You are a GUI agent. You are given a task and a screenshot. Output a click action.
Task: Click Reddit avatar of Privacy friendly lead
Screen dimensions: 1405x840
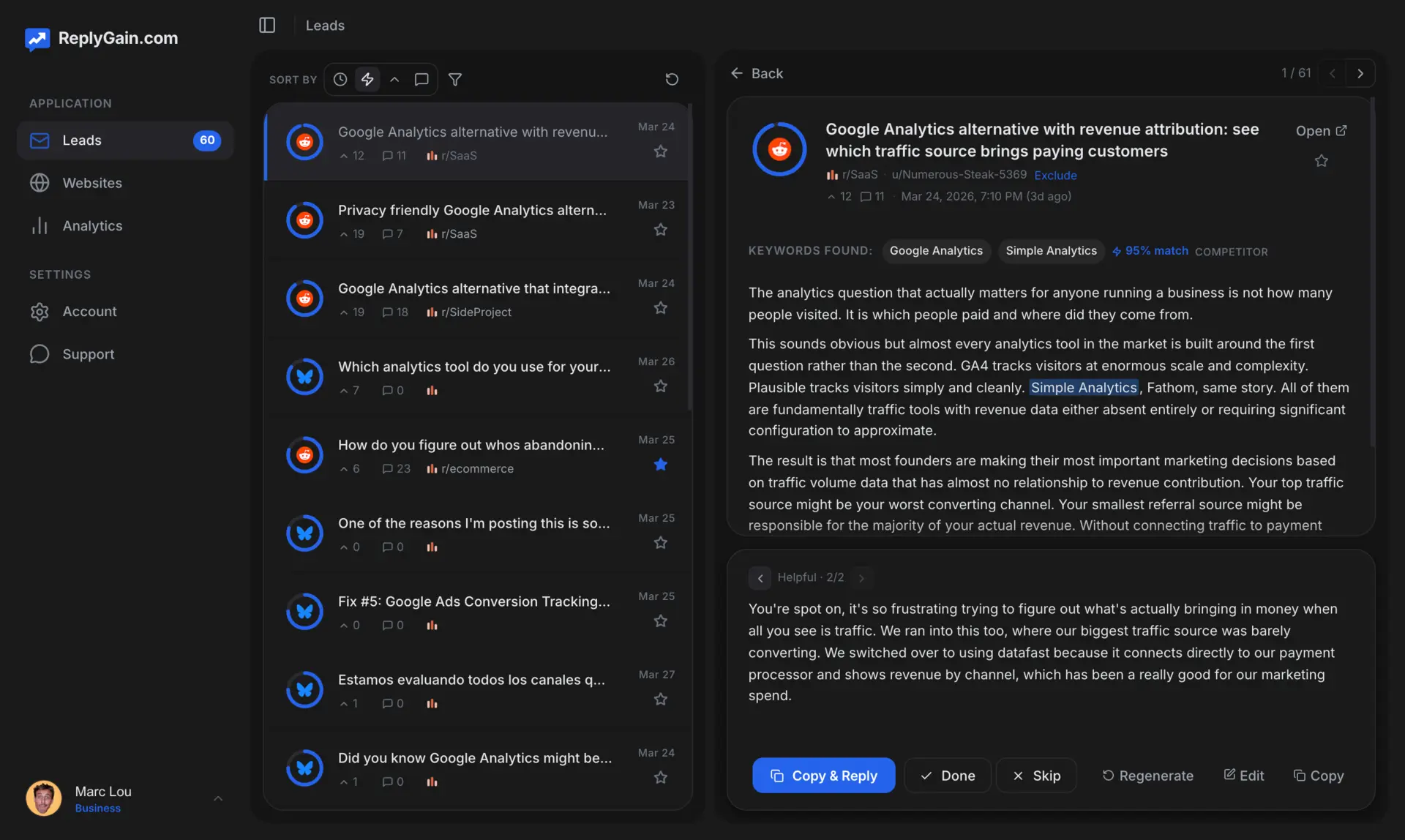click(x=304, y=220)
